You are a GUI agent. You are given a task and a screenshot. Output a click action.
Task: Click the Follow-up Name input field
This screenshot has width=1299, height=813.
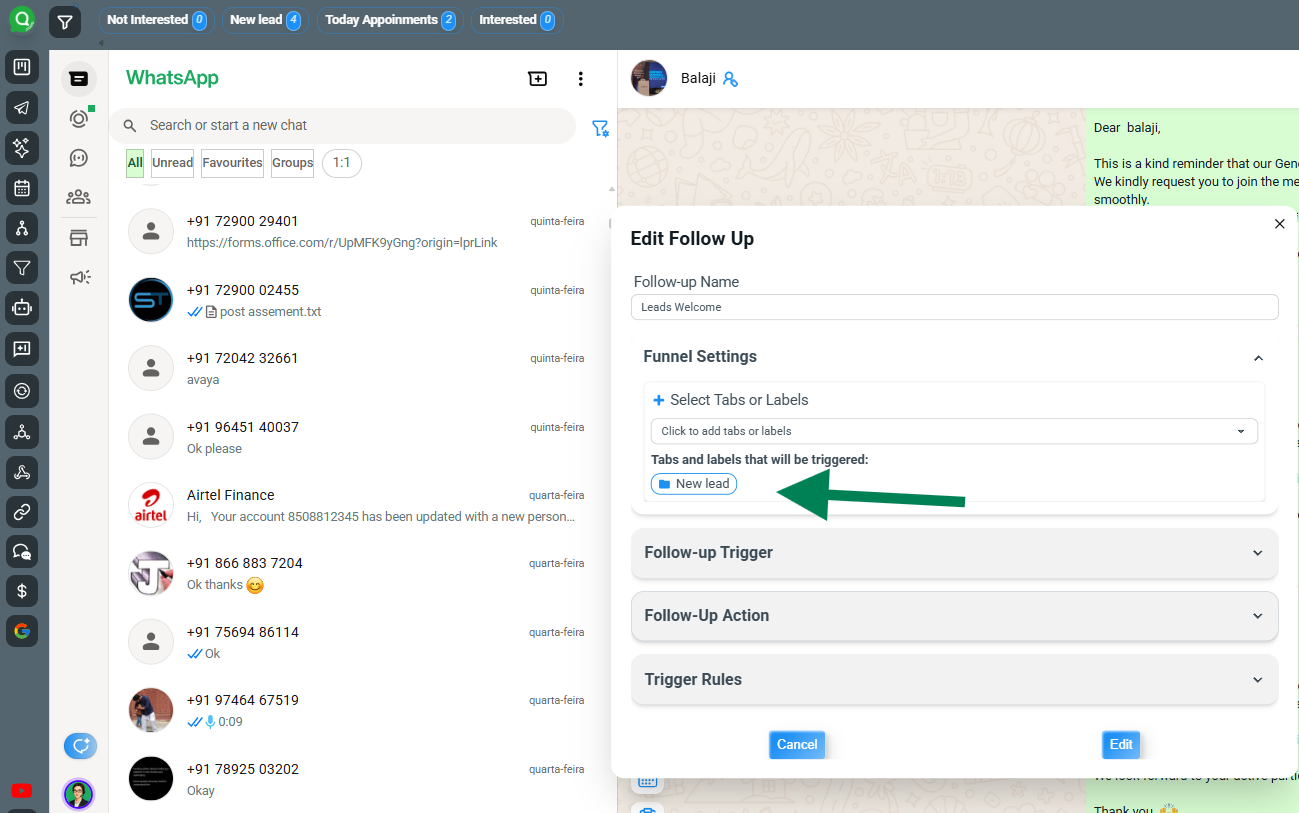tap(954, 307)
